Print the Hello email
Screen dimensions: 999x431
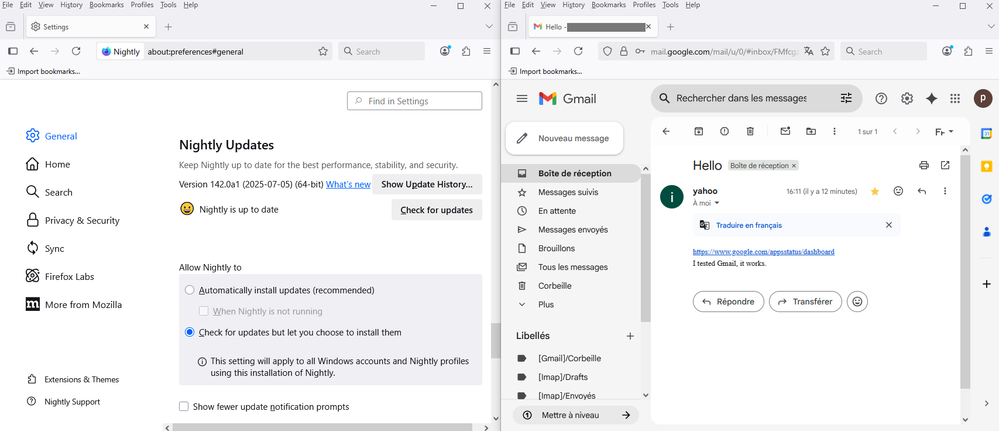(923, 165)
